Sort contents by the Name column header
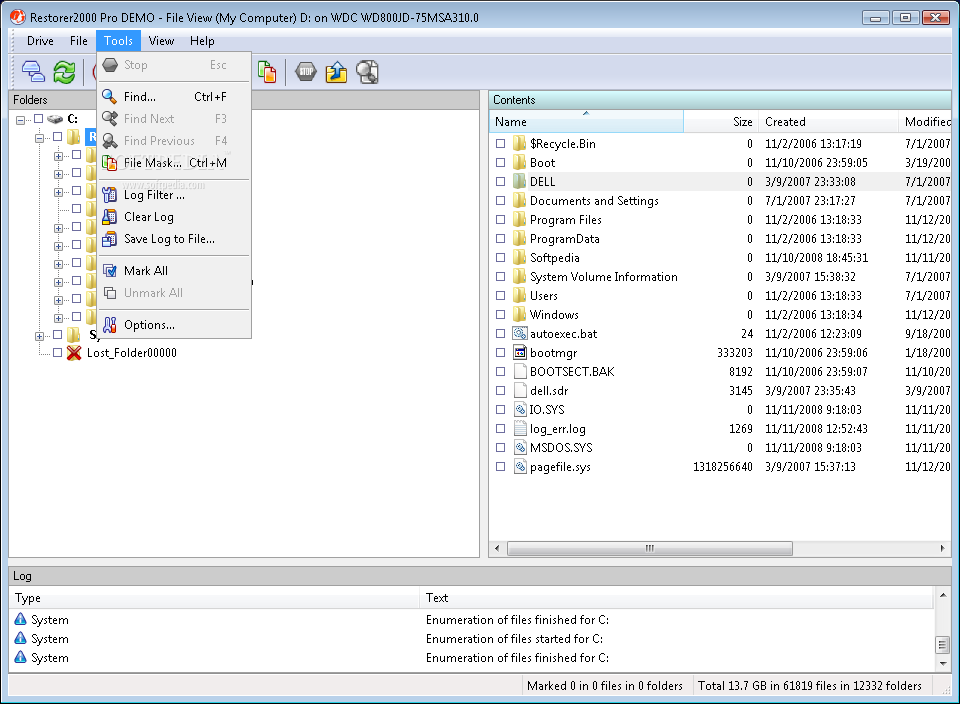Screen dimensions: 960x704 point(587,122)
